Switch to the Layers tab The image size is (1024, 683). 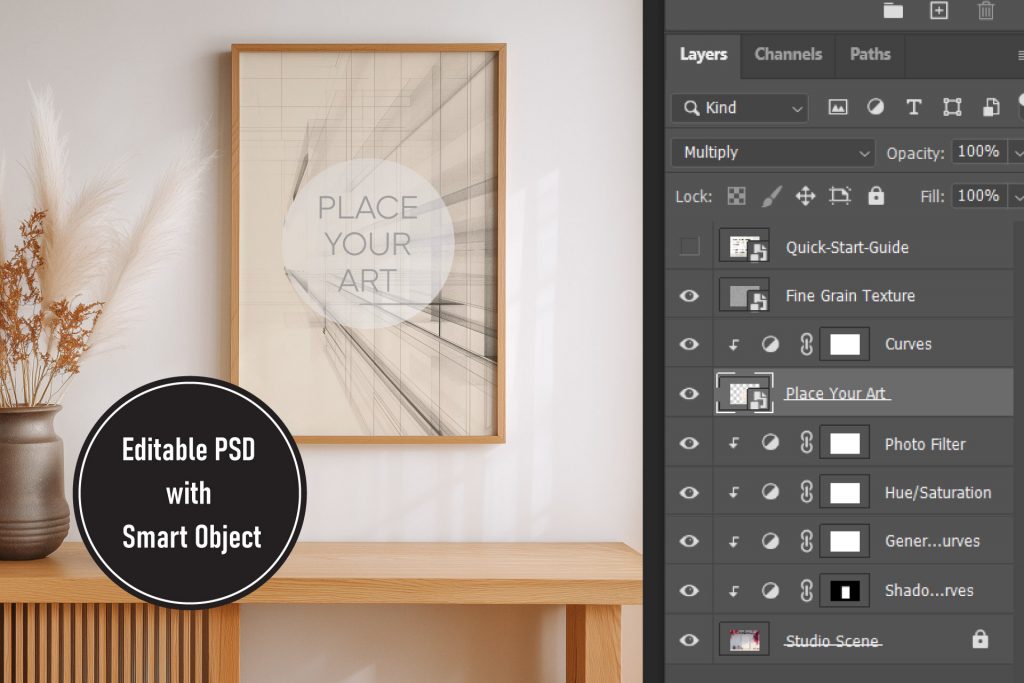tap(703, 54)
